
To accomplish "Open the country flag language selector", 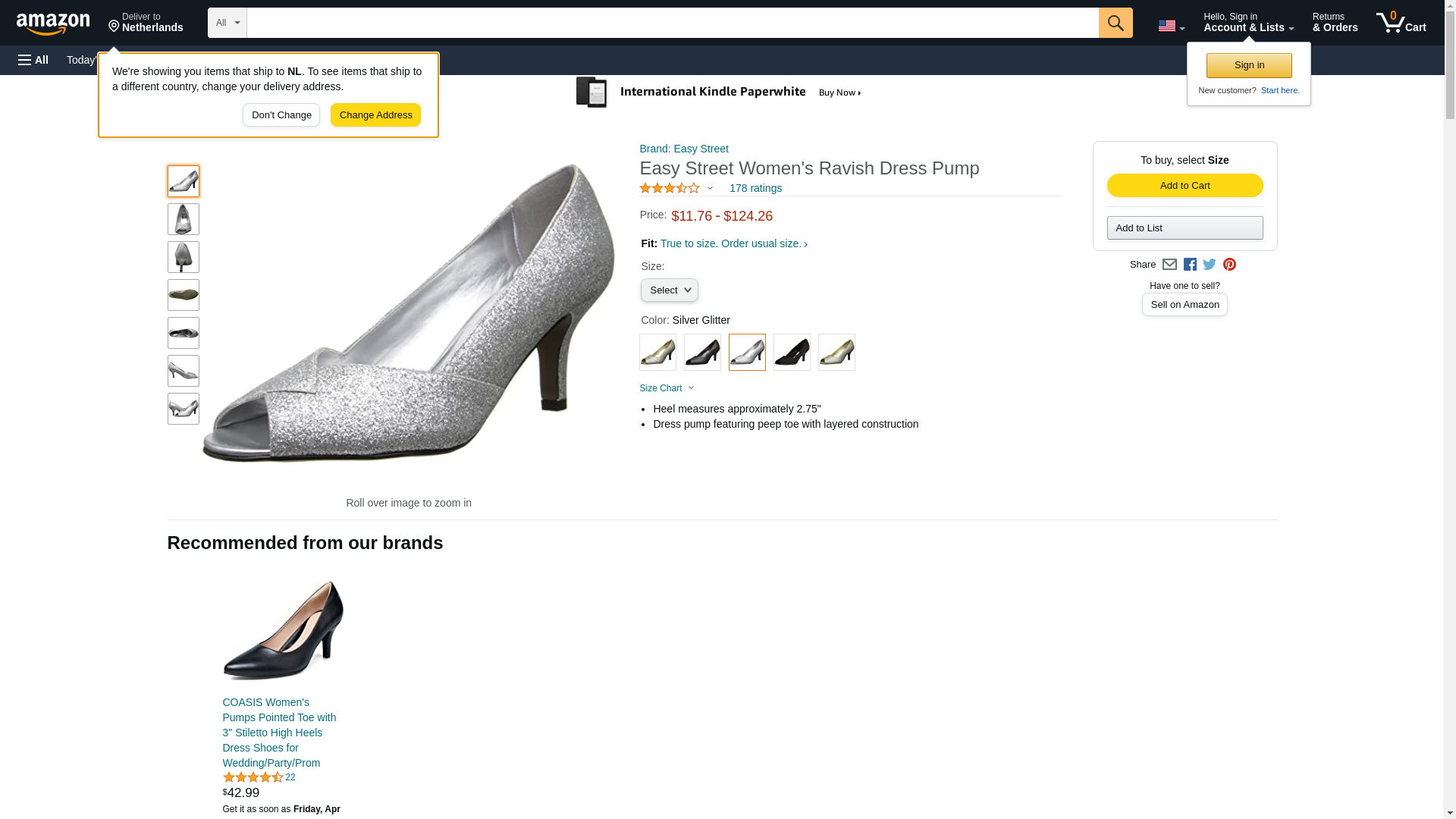I will (1171, 26).
